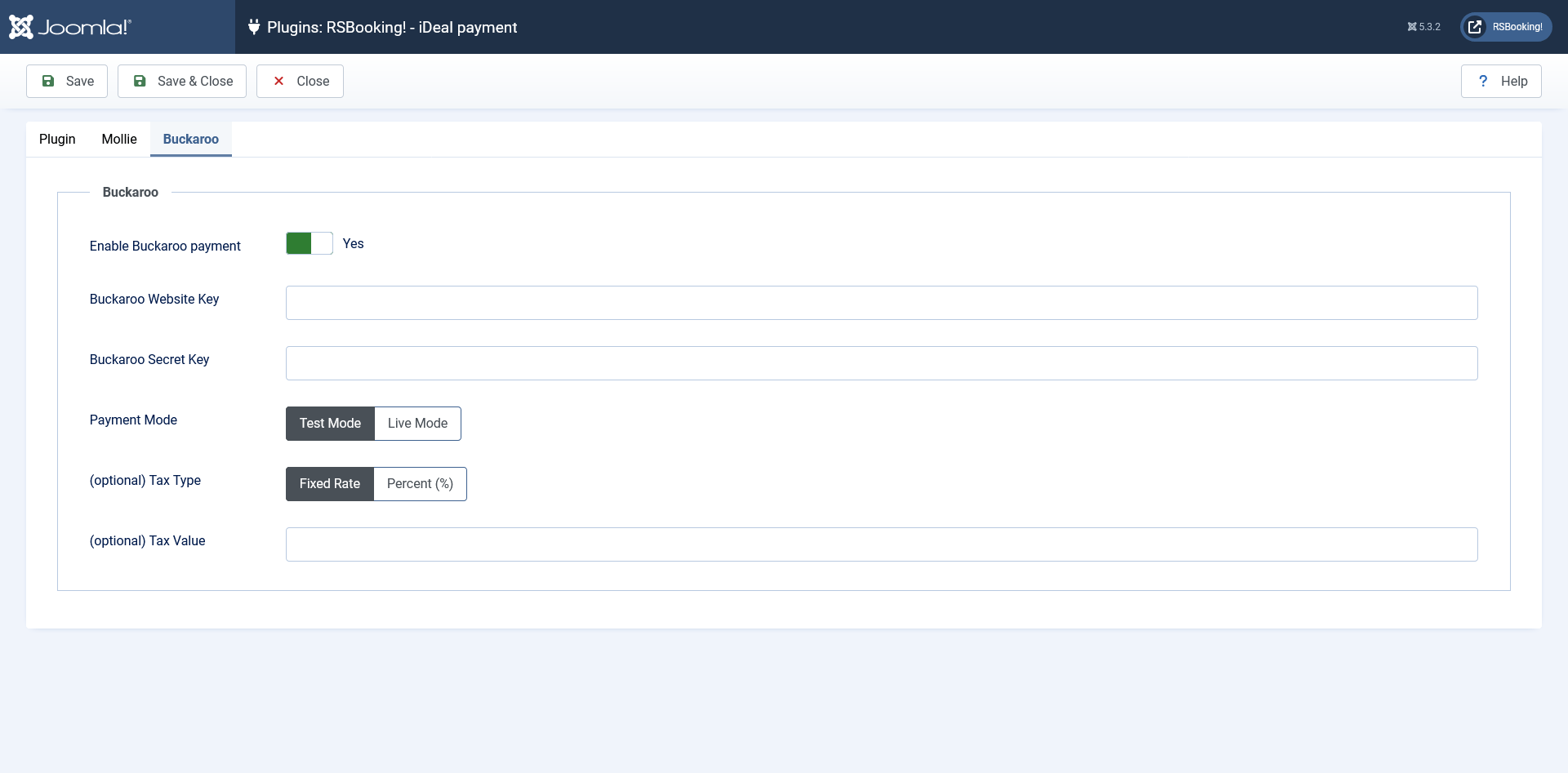Focus the Buckaroo Secret Key field
This screenshot has width=1568, height=773.
tap(882, 363)
